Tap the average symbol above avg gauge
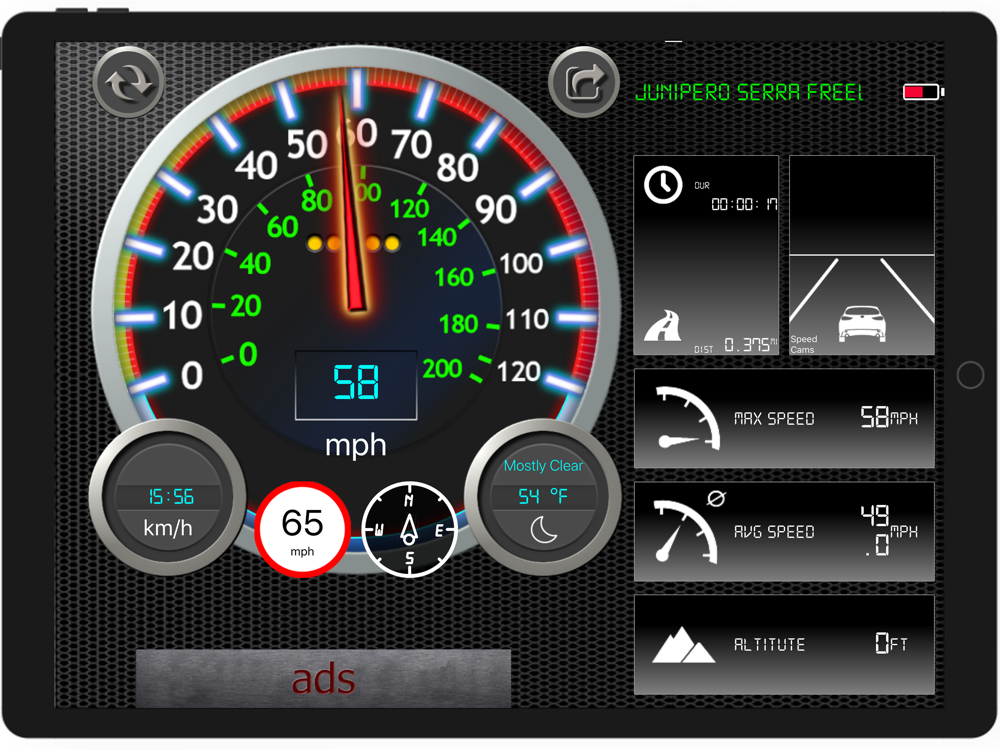The width and height of the screenshot is (1000, 750). click(716, 498)
